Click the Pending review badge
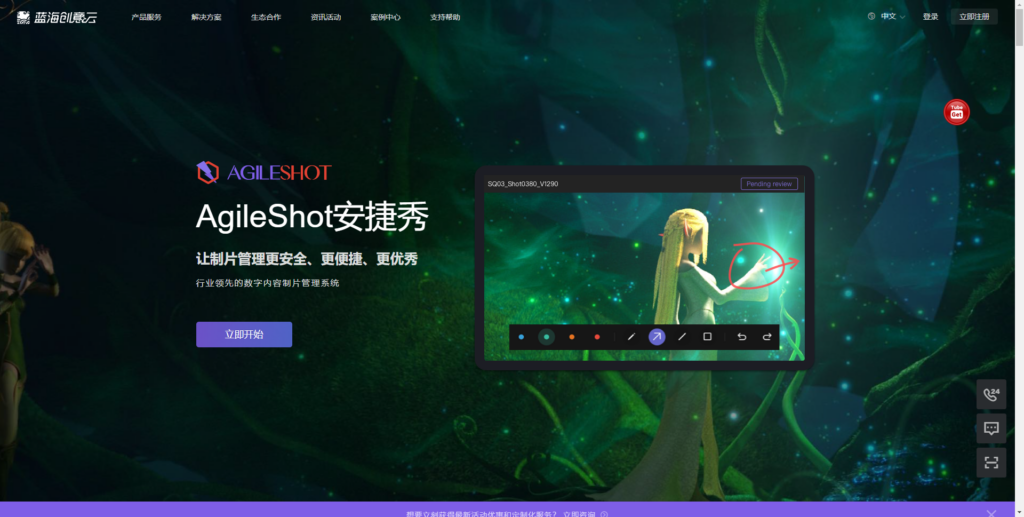1024x517 pixels. (769, 183)
